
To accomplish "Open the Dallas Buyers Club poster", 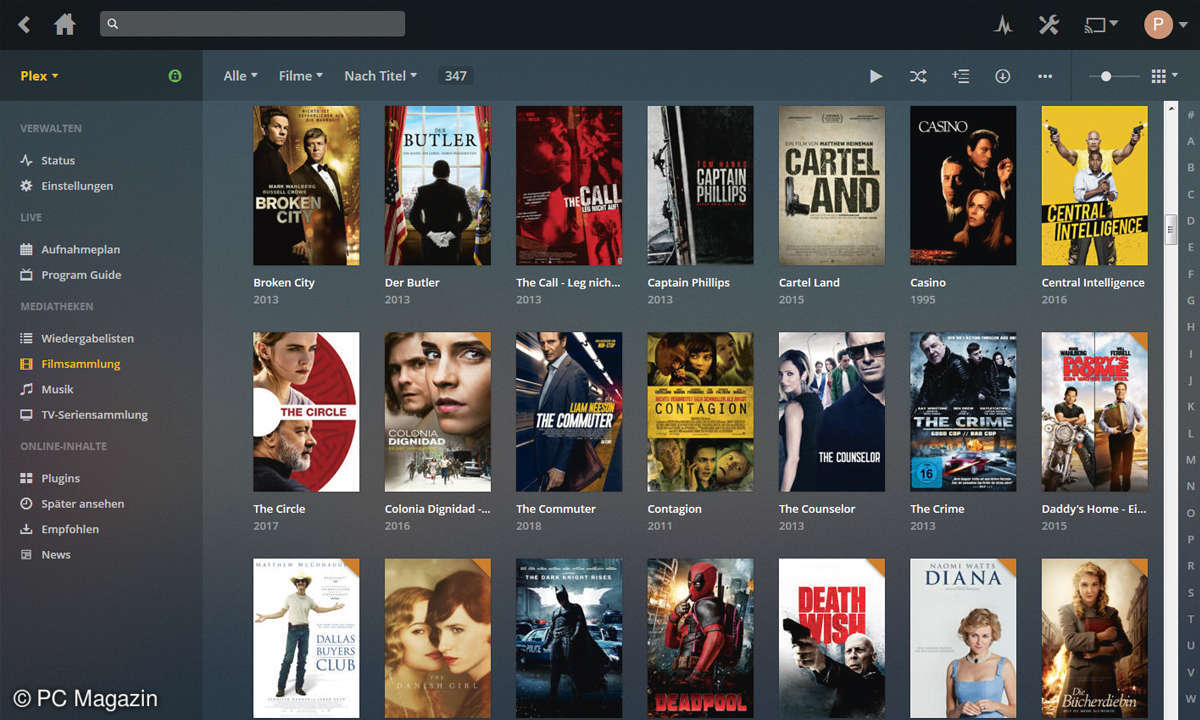I will (306, 638).
